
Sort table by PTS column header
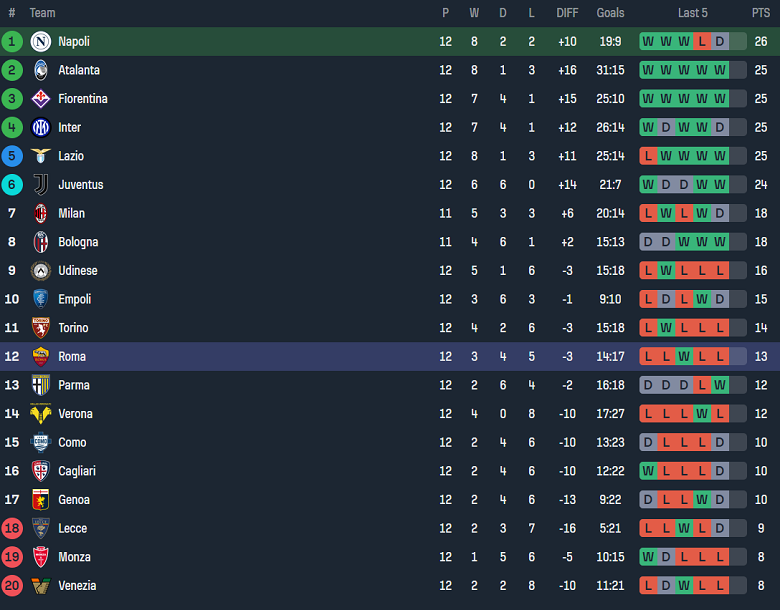click(x=761, y=13)
